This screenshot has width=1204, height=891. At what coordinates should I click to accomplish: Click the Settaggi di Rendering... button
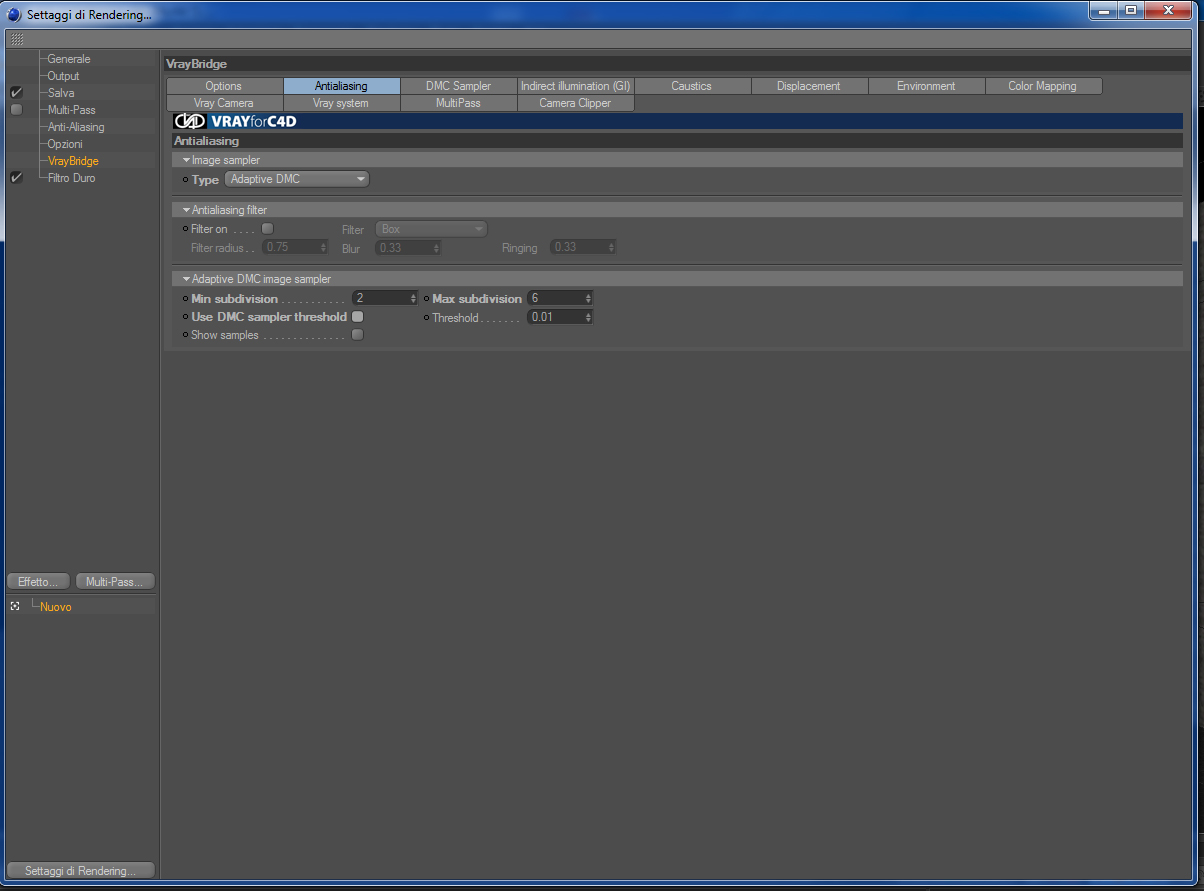80,870
